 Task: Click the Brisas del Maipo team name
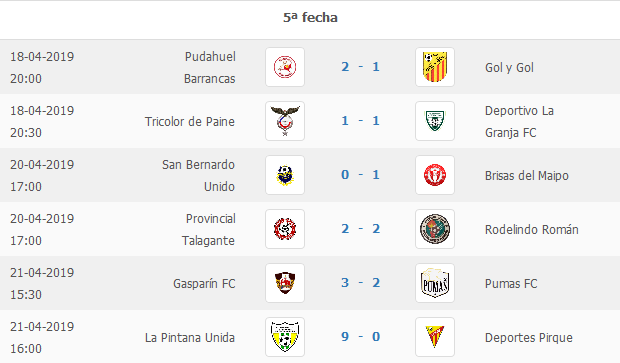click(527, 176)
